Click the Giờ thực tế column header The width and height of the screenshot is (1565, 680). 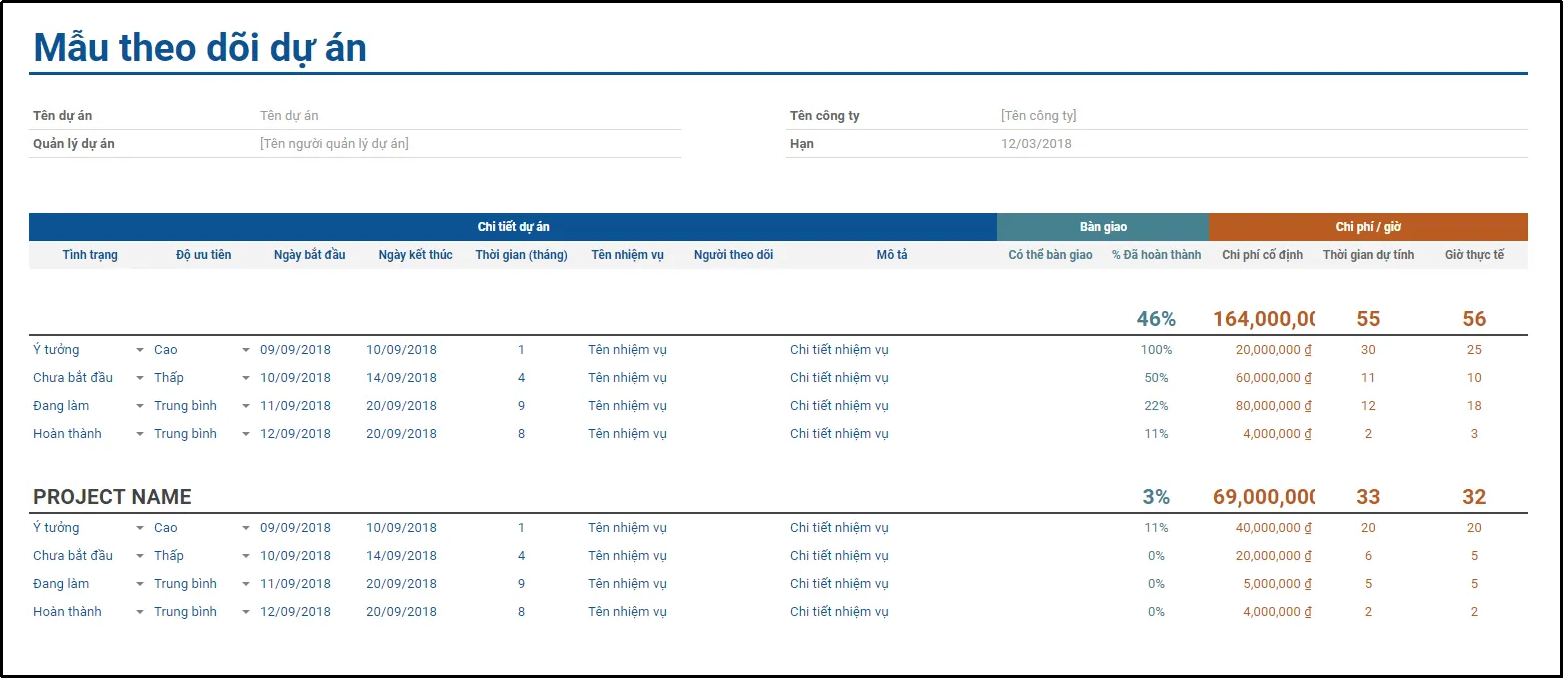[1474, 255]
